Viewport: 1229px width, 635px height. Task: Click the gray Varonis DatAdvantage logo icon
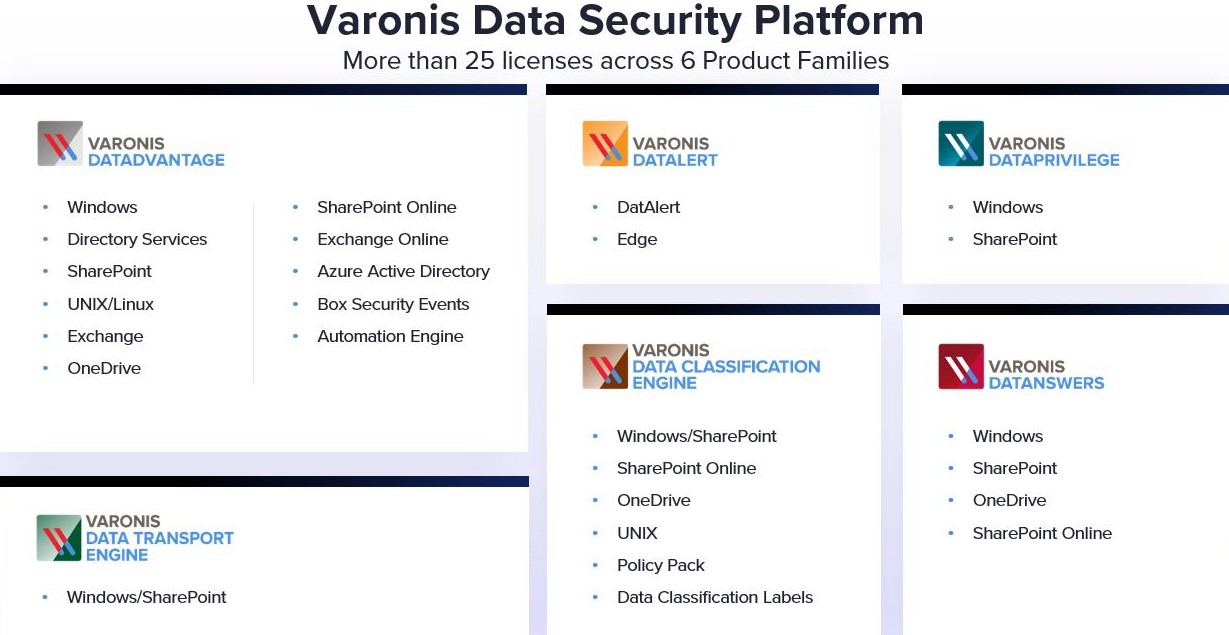60,143
